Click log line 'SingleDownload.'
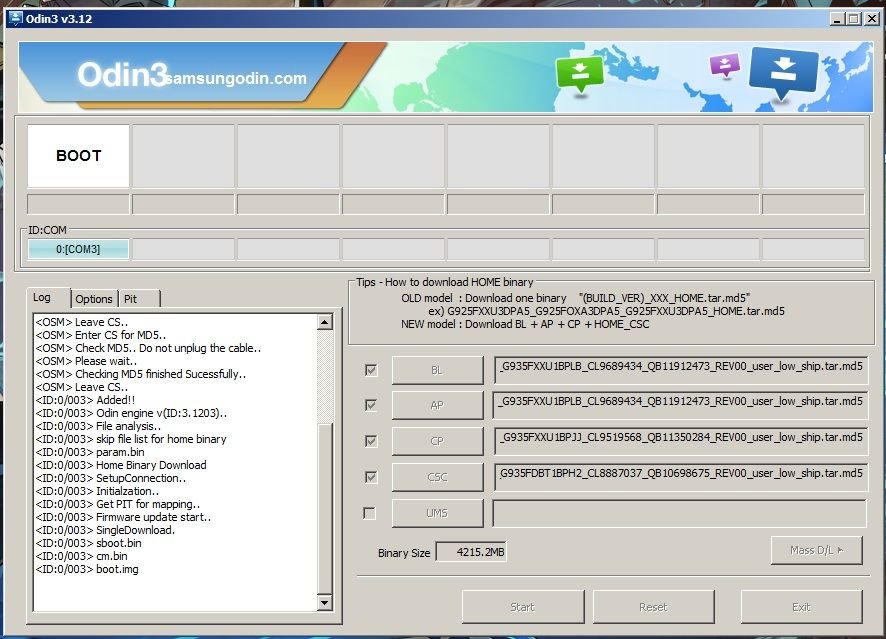The height and width of the screenshot is (639, 886). [x=105, y=530]
